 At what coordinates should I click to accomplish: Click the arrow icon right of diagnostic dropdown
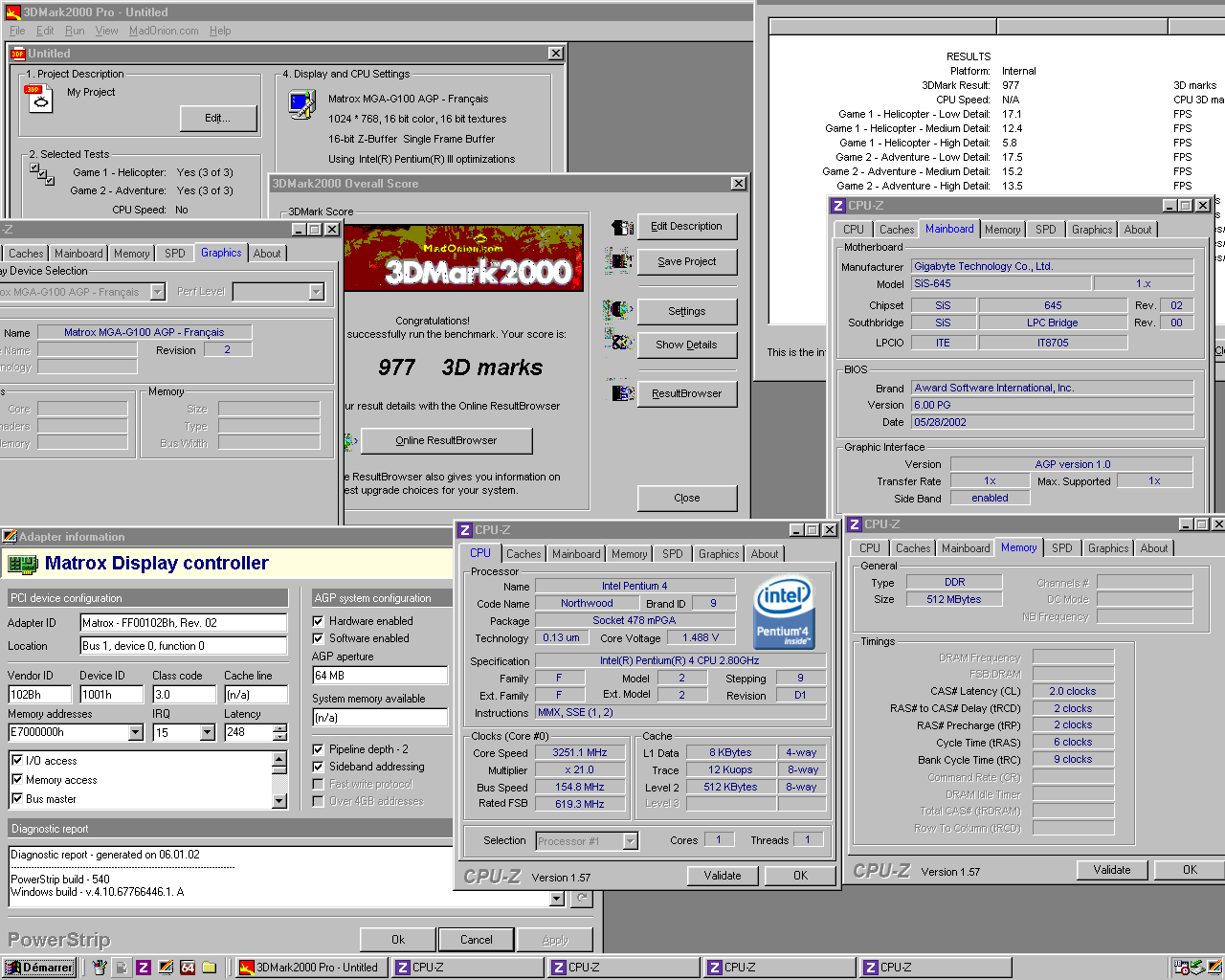pyautogui.click(x=581, y=899)
